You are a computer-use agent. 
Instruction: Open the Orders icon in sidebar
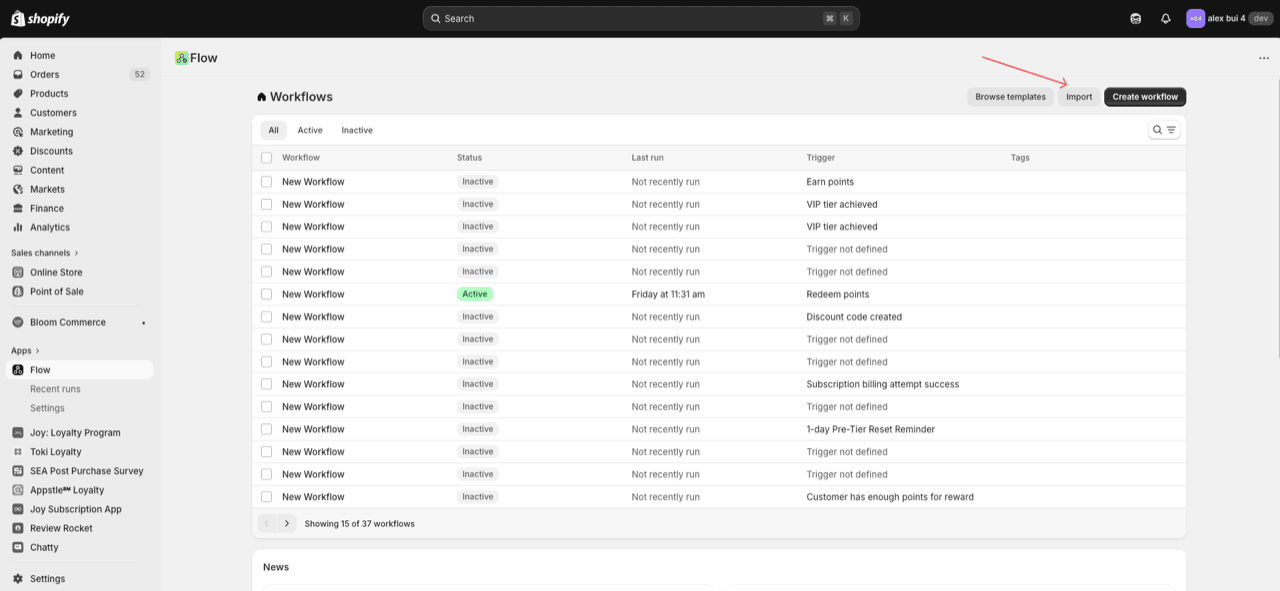coord(18,74)
